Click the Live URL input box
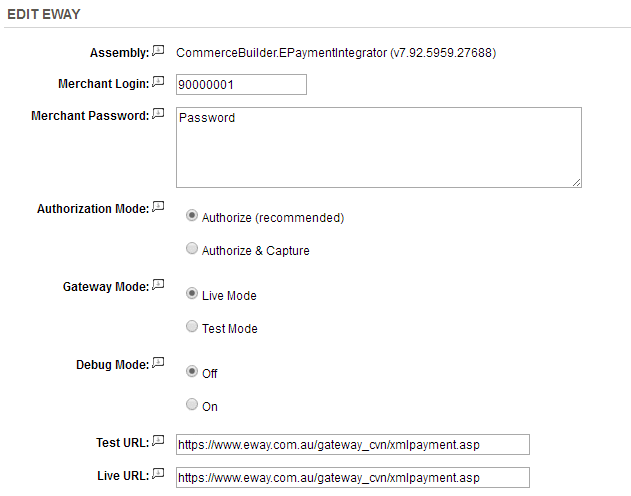The image size is (631, 496). click(x=353, y=477)
